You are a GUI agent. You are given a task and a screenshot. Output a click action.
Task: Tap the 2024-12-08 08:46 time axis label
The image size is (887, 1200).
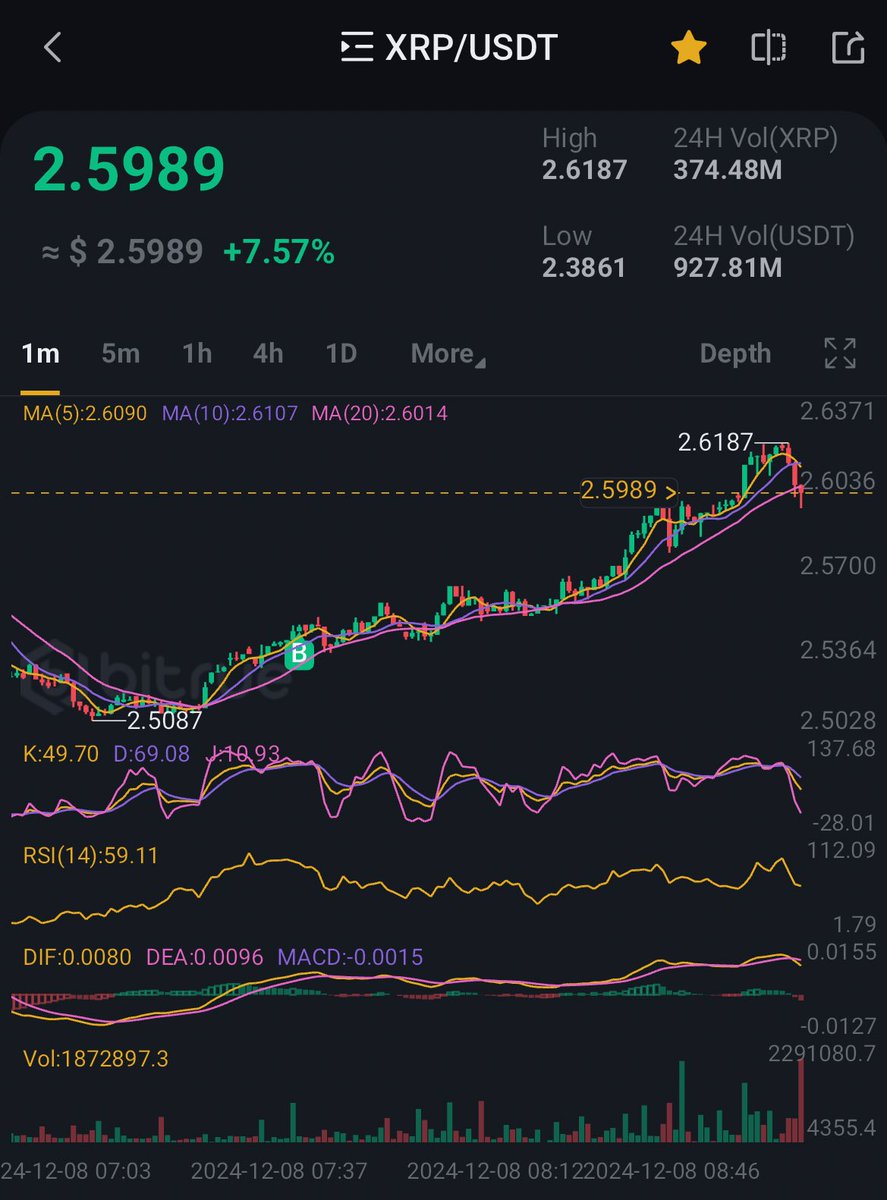click(671, 1170)
